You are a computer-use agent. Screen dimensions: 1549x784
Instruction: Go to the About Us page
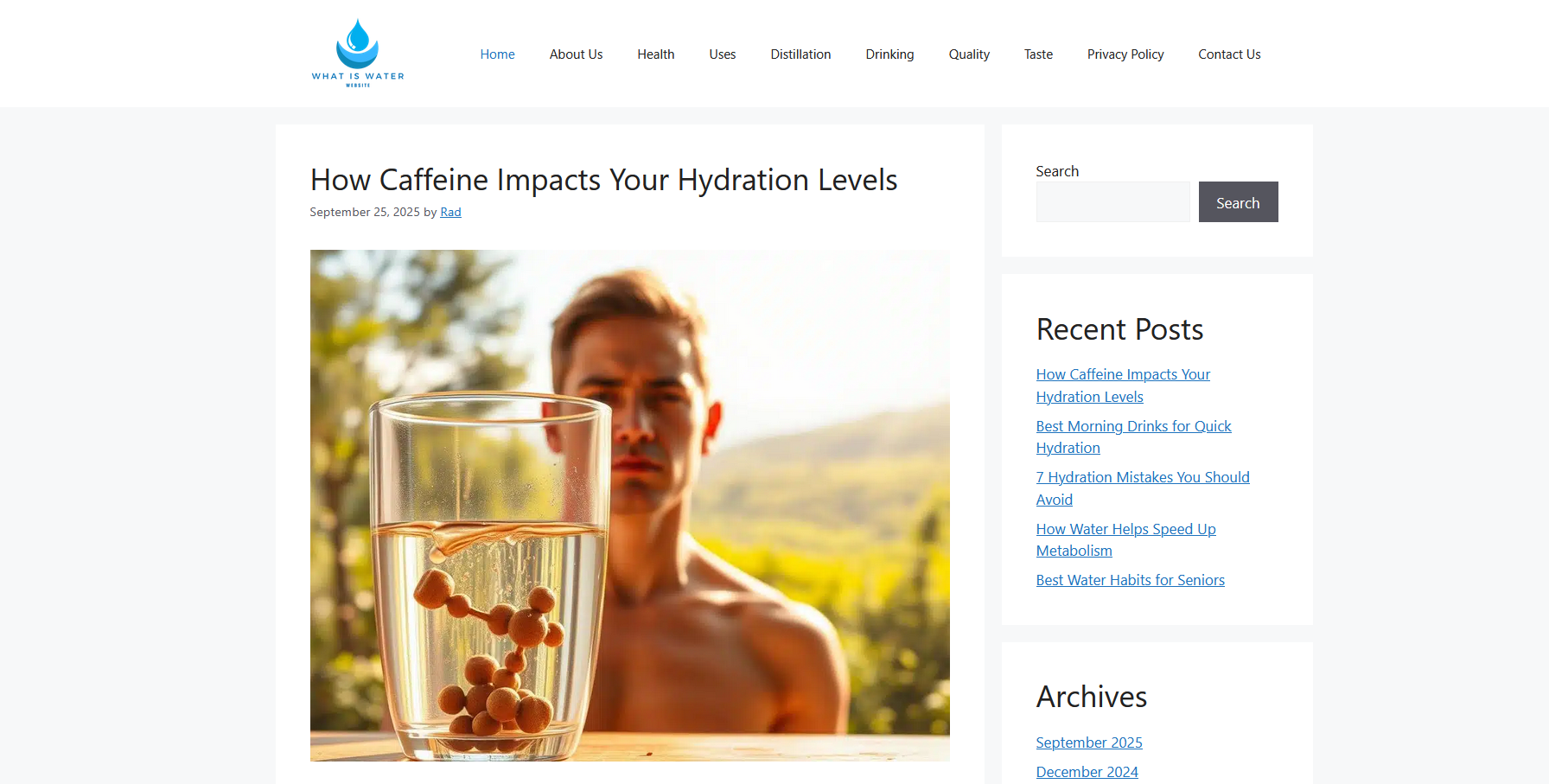point(576,54)
